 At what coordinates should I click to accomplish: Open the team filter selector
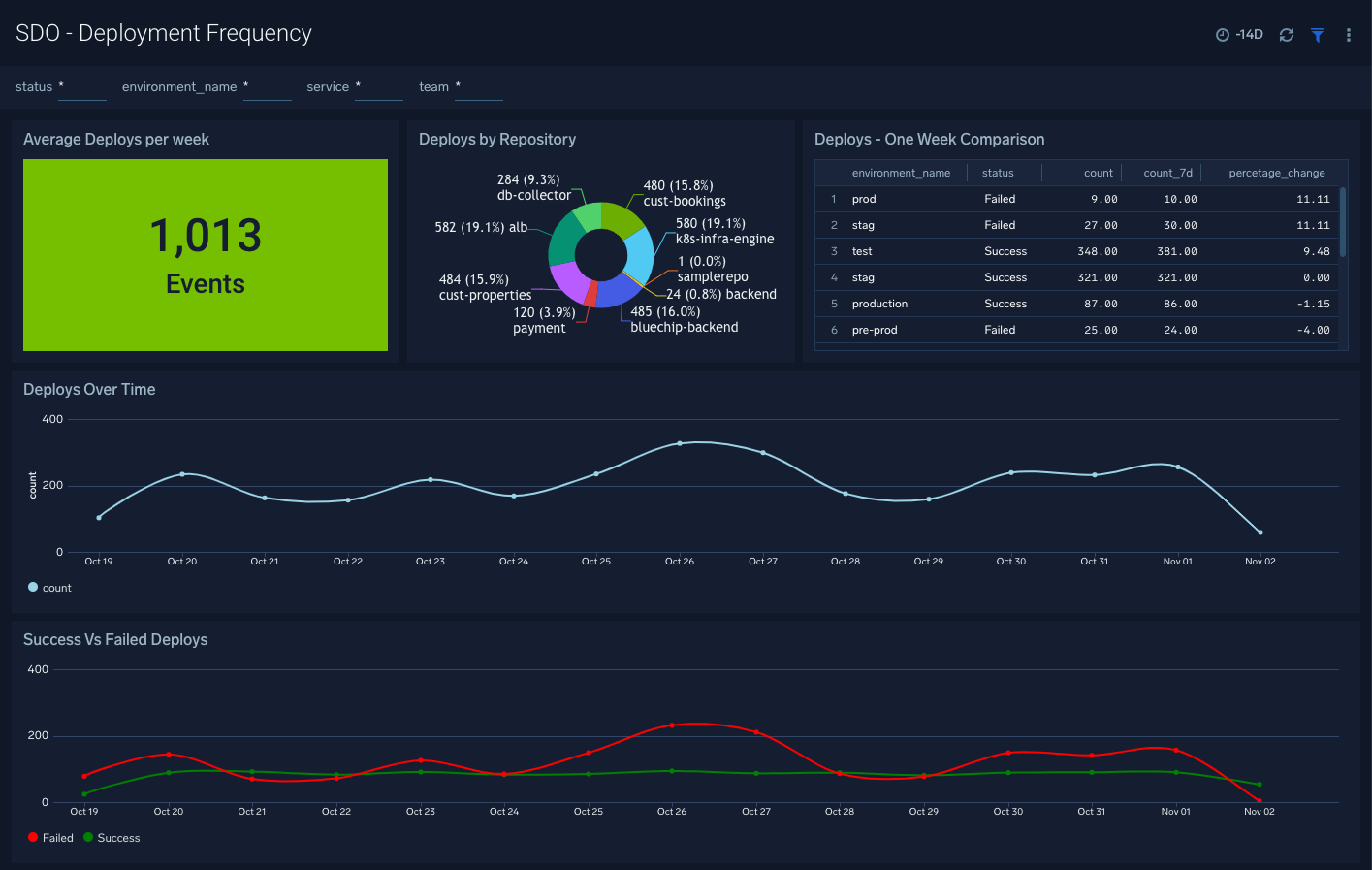point(478,90)
